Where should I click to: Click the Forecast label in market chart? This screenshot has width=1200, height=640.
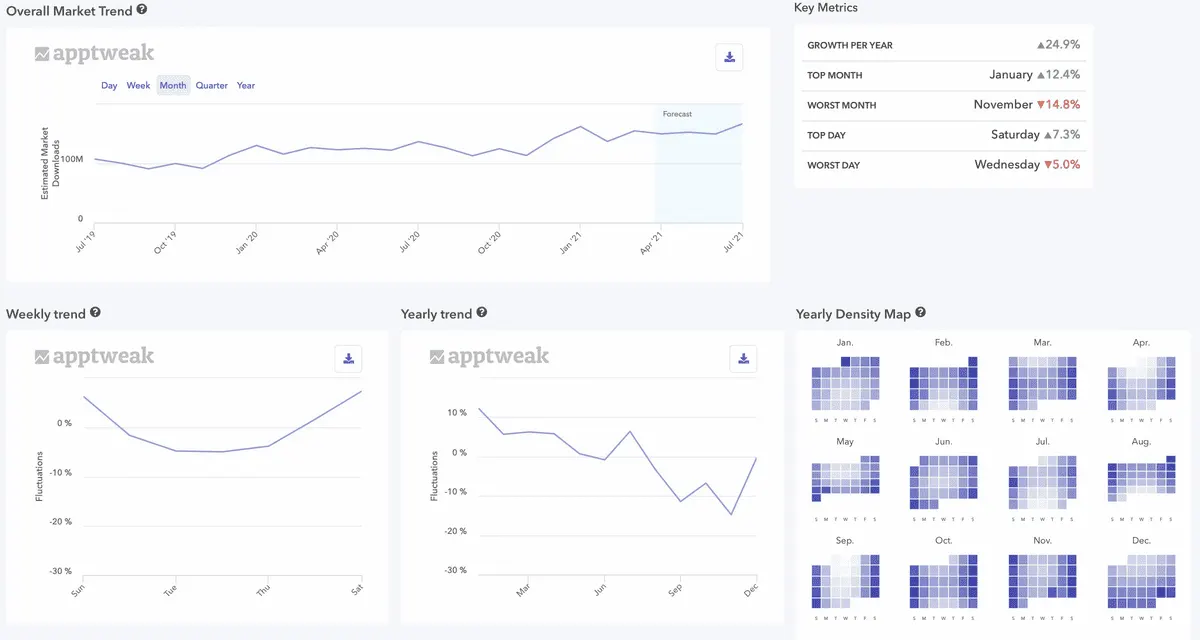677,114
